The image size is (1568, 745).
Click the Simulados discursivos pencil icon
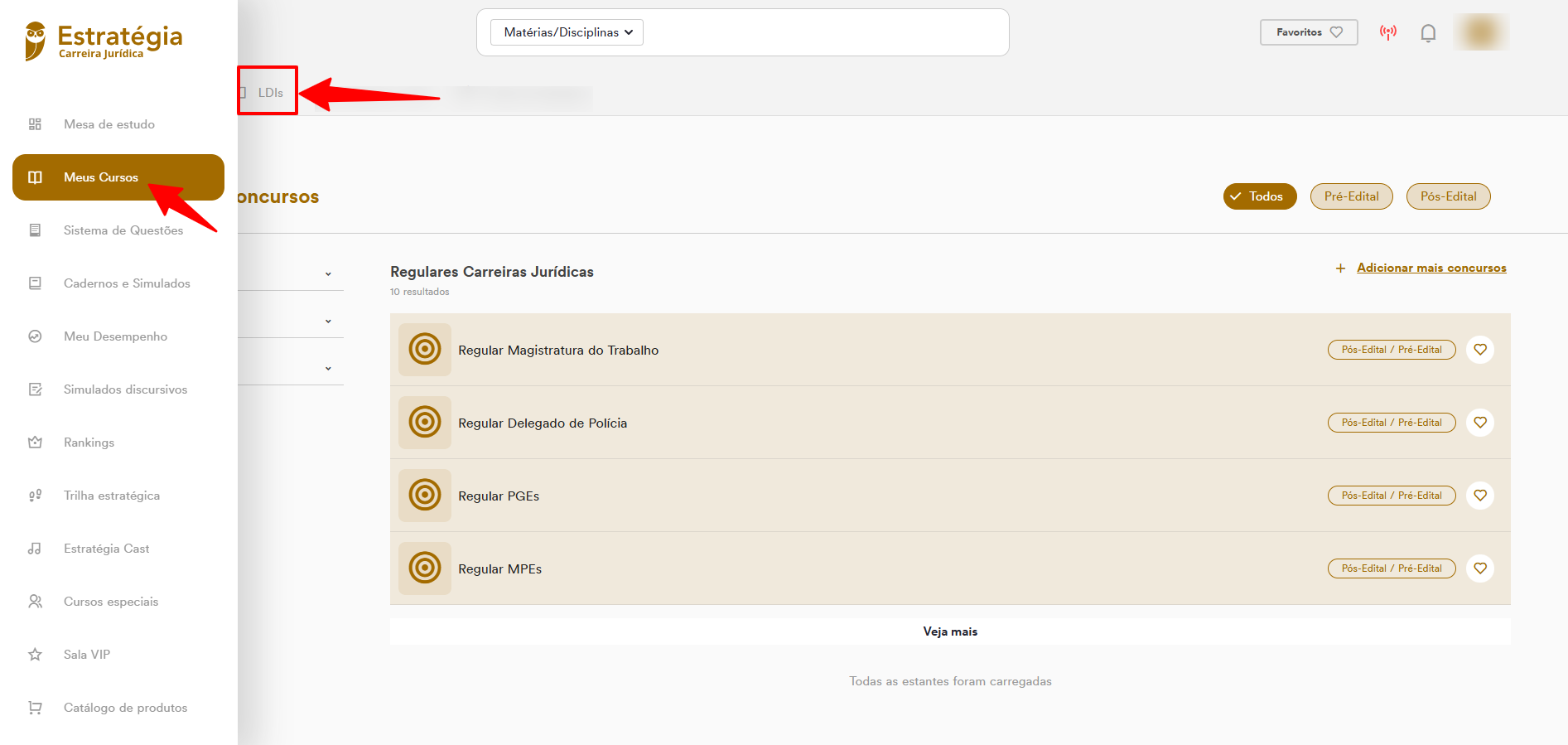click(x=35, y=389)
